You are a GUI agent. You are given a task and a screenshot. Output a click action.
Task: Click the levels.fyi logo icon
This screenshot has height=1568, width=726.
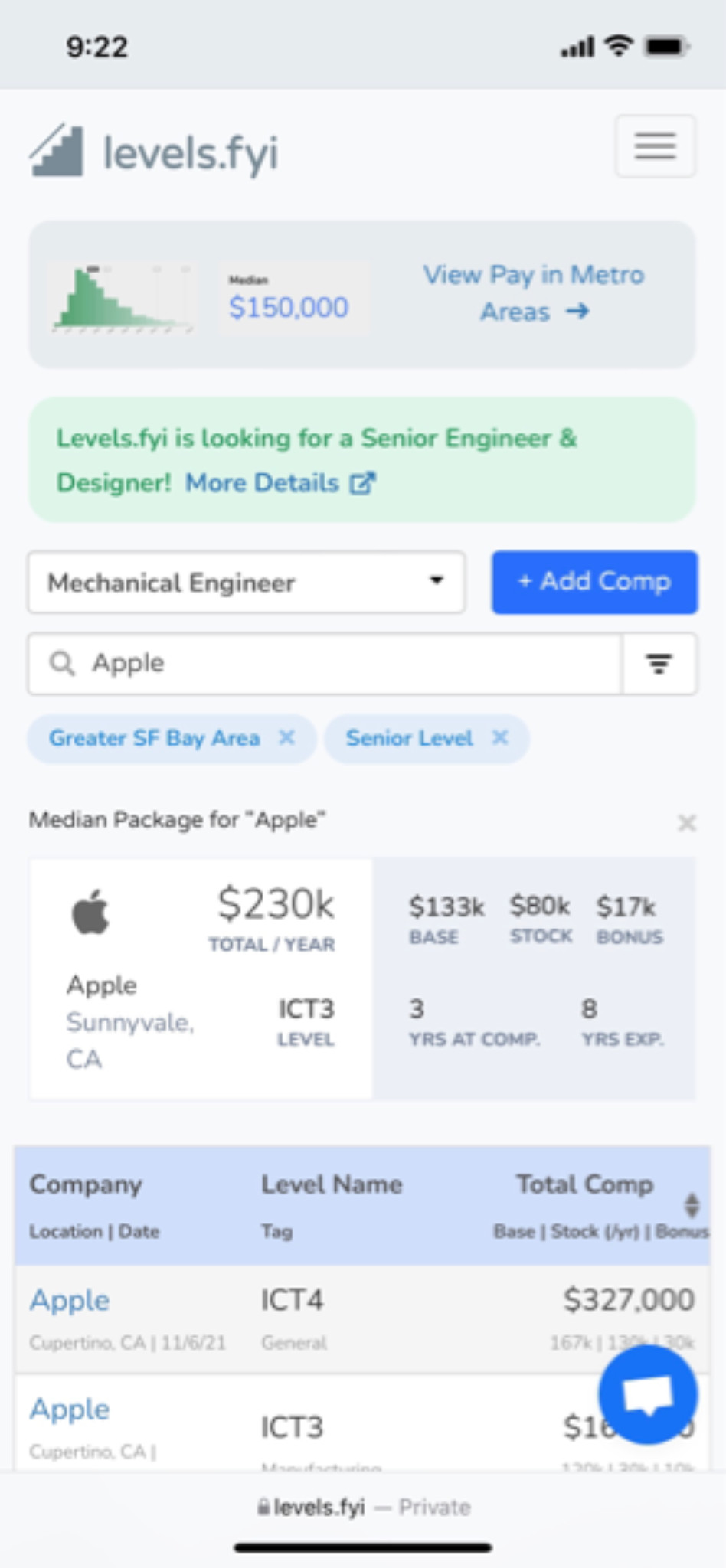[x=57, y=151]
